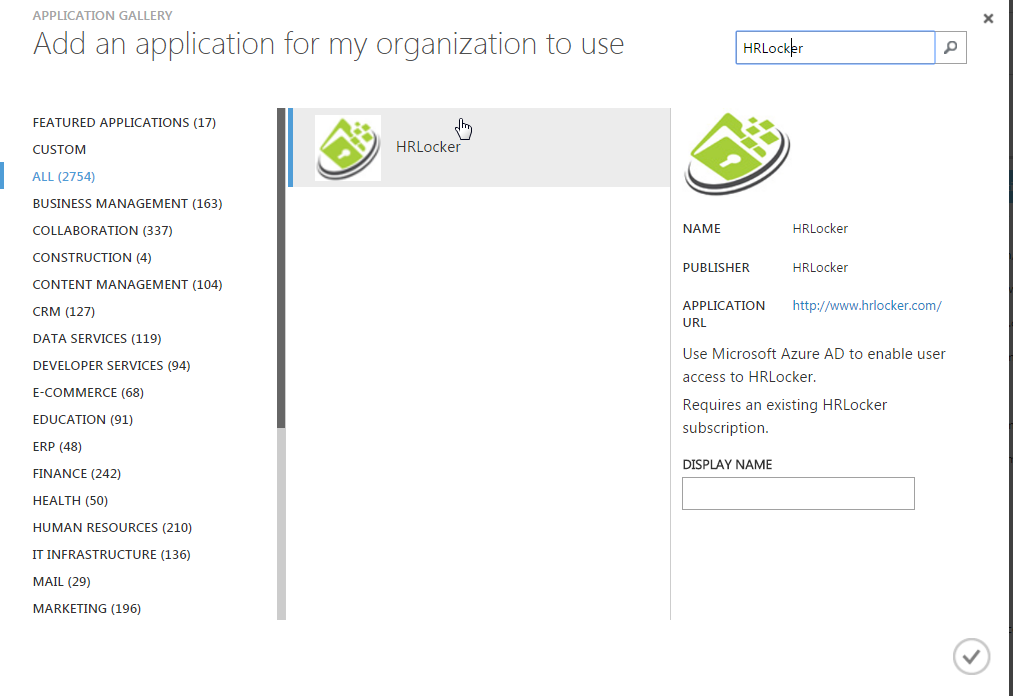
Task: Focus the HRLocker search box
Action: pyautogui.click(x=835, y=48)
